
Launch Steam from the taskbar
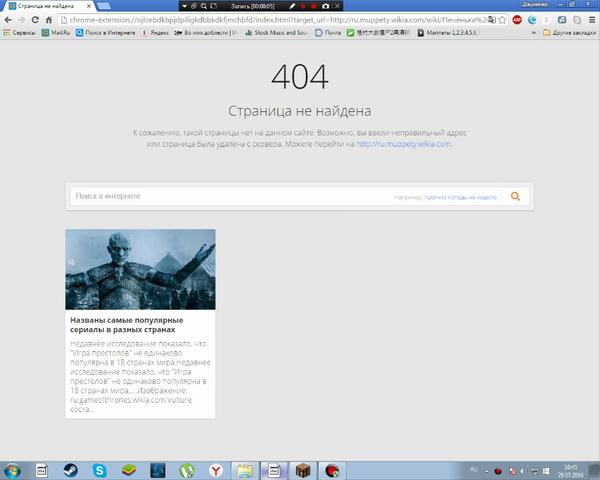(70, 470)
